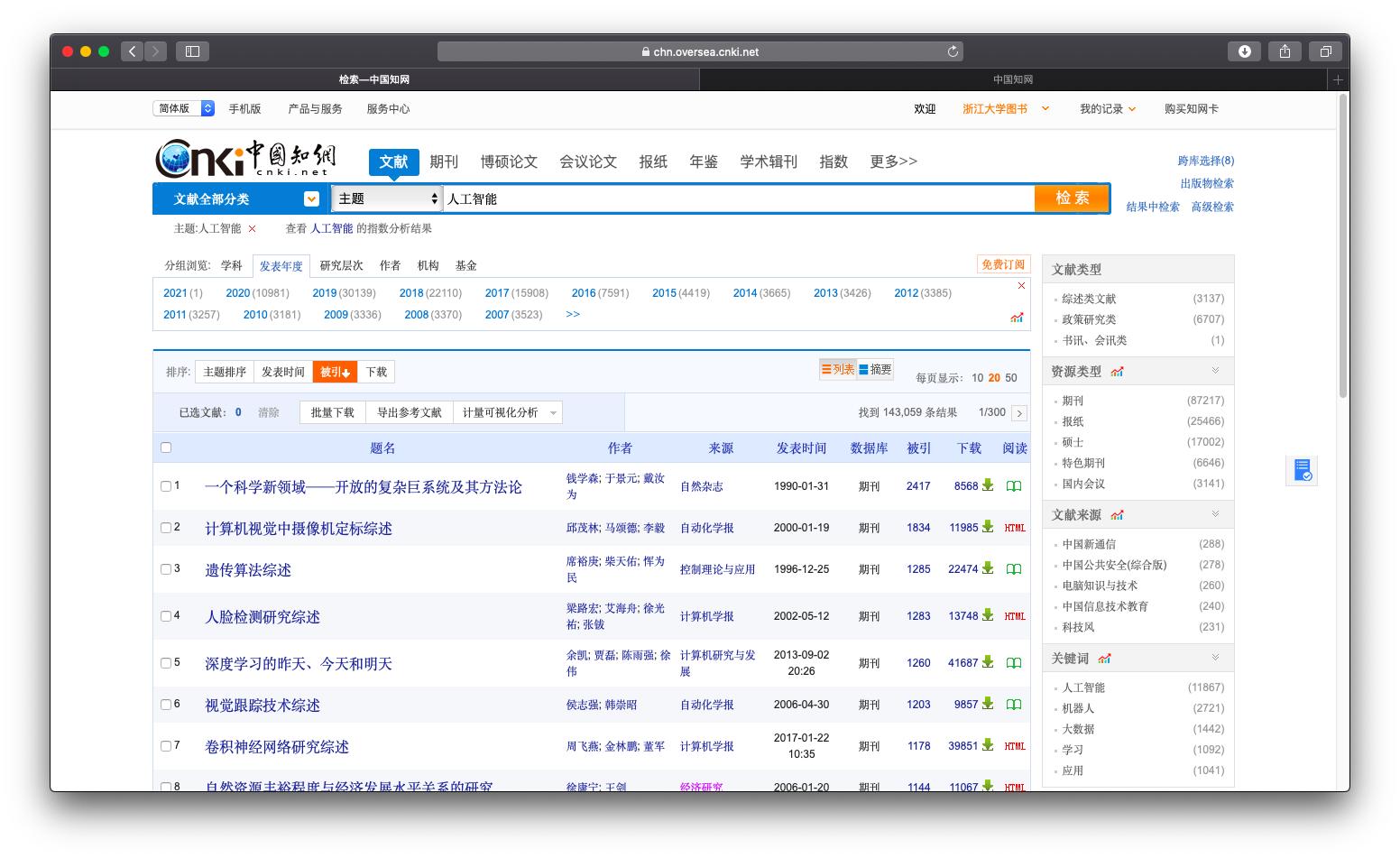Click the 列表 list view icon
The width and height of the screenshot is (1400, 858).
tap(837, 369)
